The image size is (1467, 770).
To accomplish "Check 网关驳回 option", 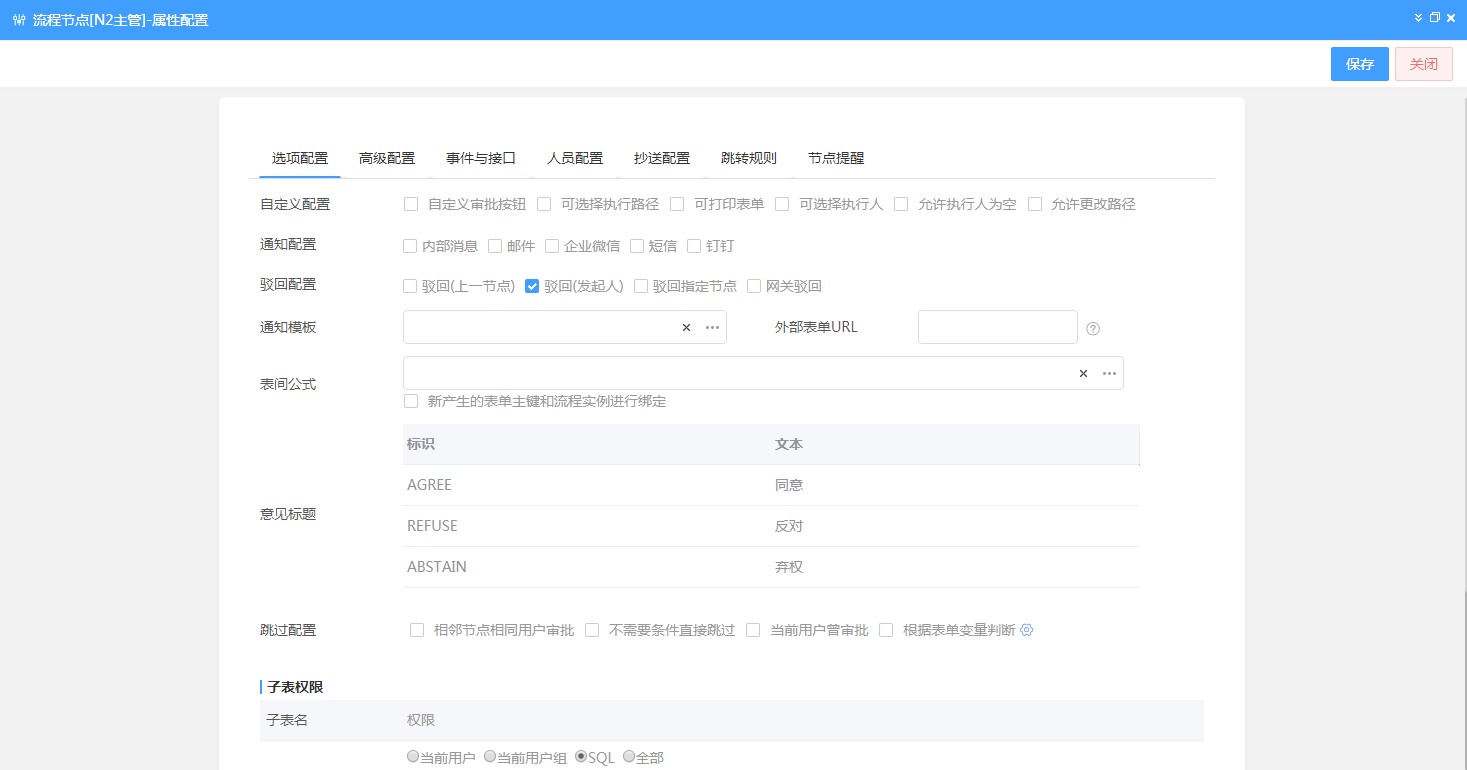I will 754,286.
